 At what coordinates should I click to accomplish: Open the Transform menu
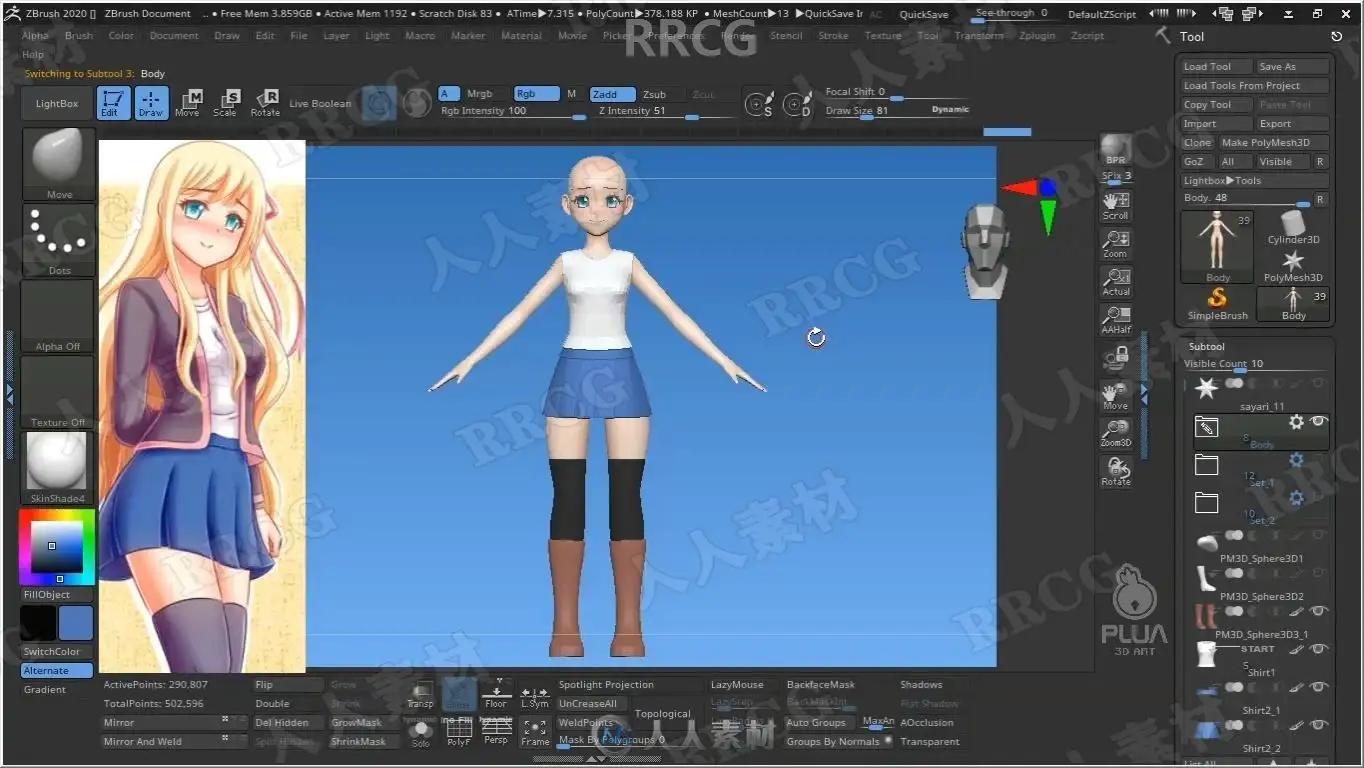(x=978, y=36)
